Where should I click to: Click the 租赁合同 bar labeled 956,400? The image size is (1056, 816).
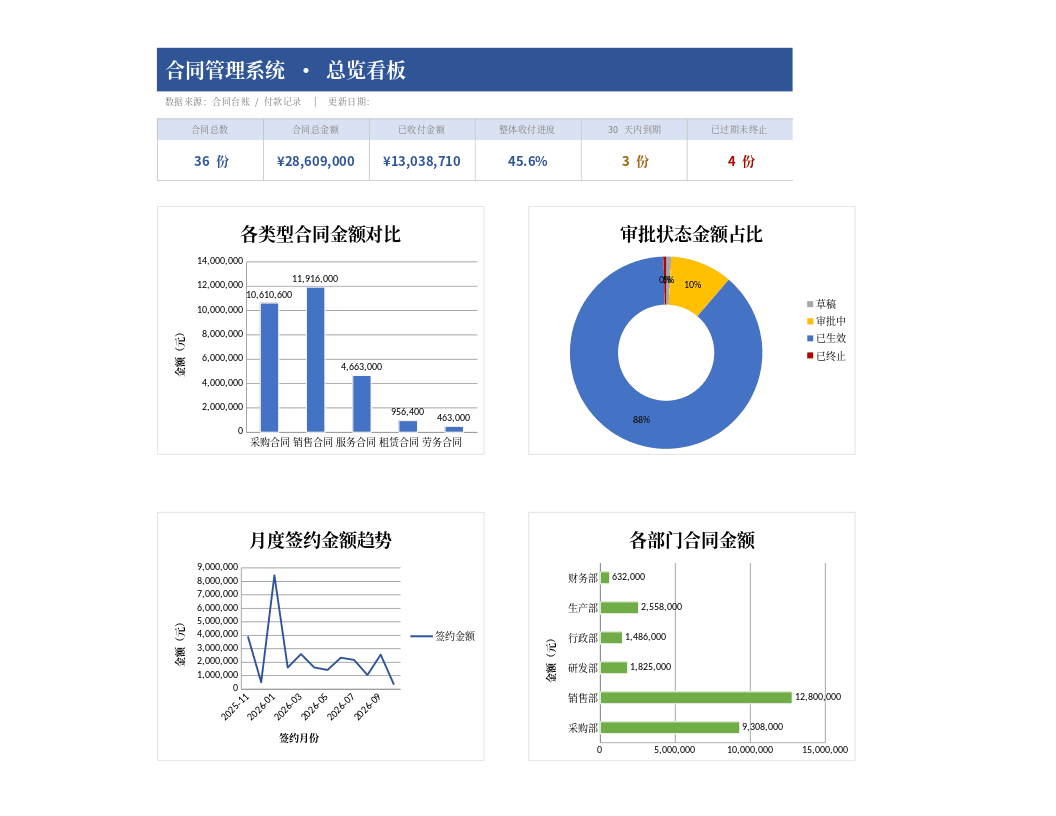407,426
